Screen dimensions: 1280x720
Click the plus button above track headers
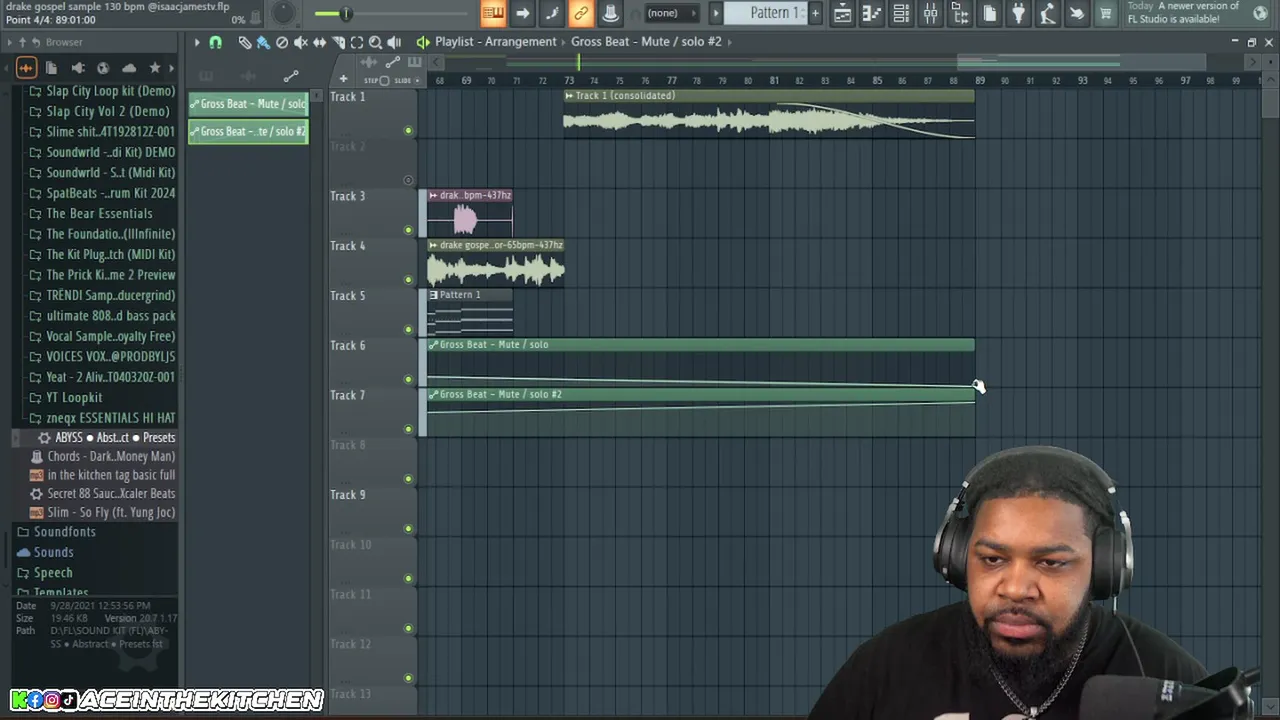click(343, 80)
